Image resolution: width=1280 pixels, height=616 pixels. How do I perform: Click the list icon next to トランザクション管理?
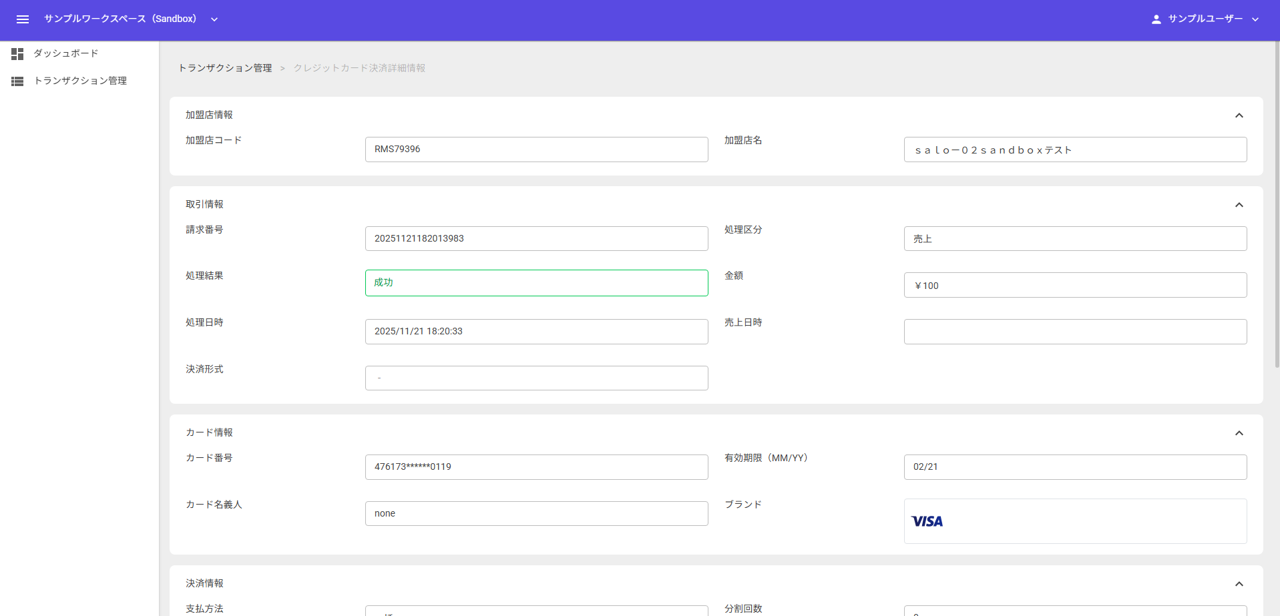click(16, 81)
